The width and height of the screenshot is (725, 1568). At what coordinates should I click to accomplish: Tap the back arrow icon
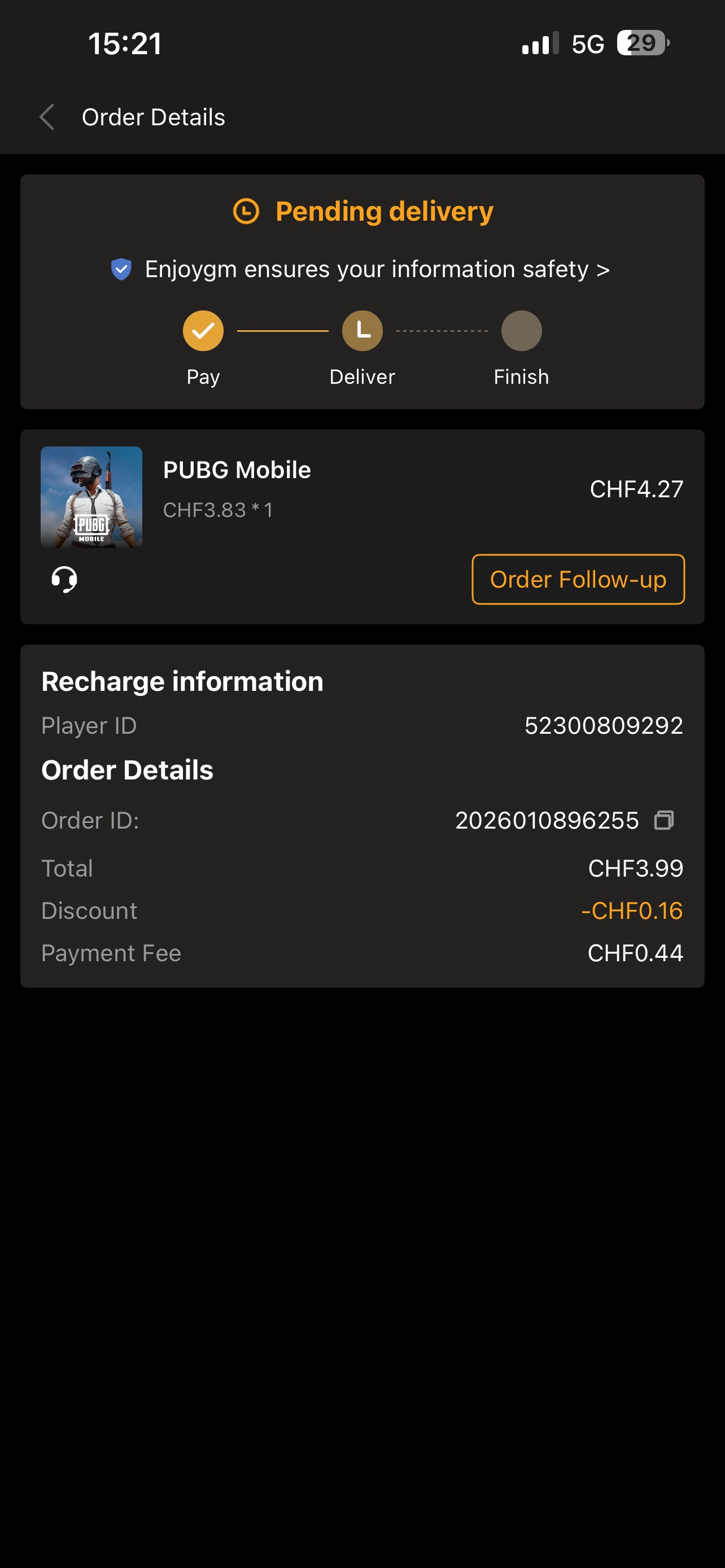tap(47, 117)
